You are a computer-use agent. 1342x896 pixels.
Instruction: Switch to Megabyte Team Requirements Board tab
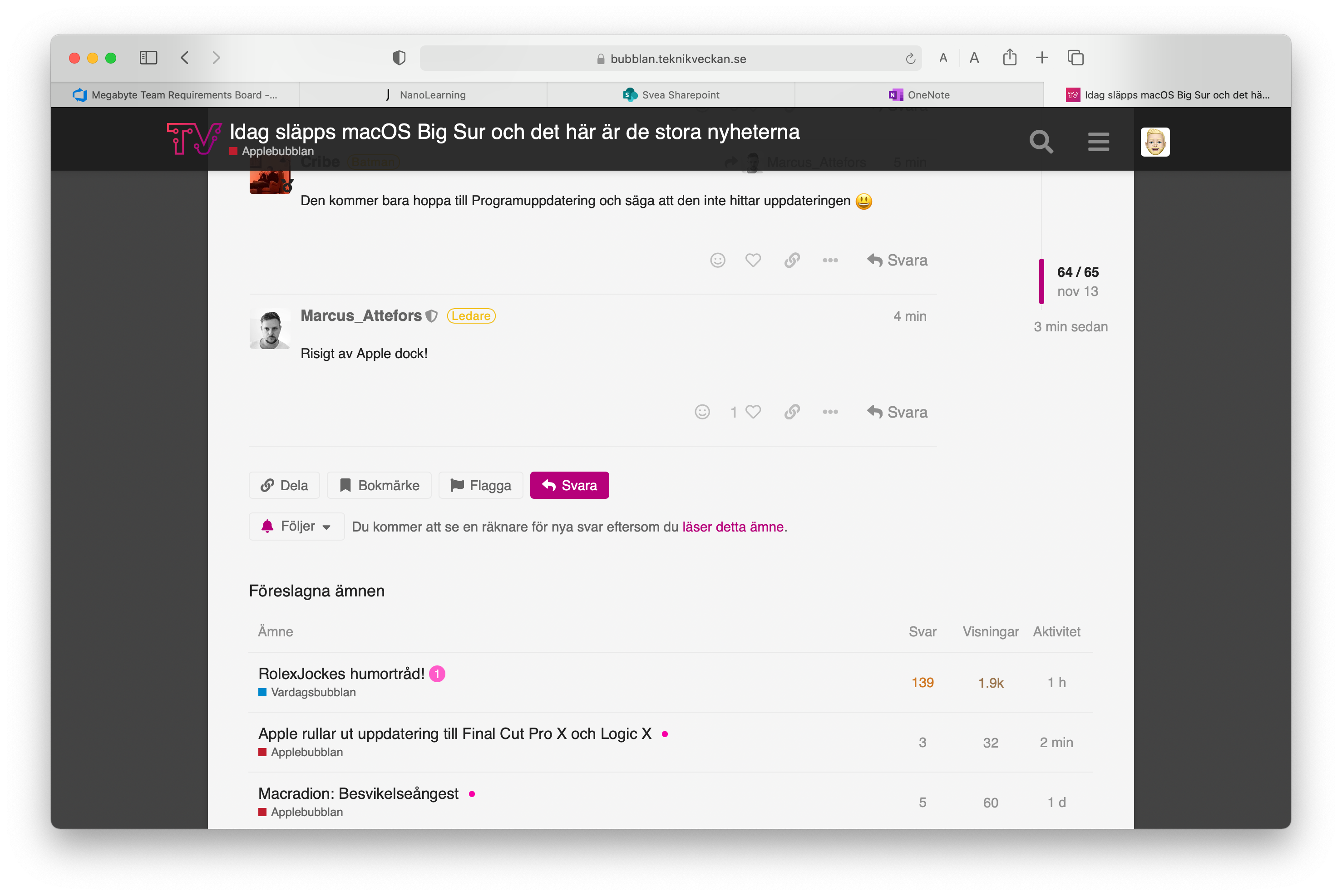175,95
